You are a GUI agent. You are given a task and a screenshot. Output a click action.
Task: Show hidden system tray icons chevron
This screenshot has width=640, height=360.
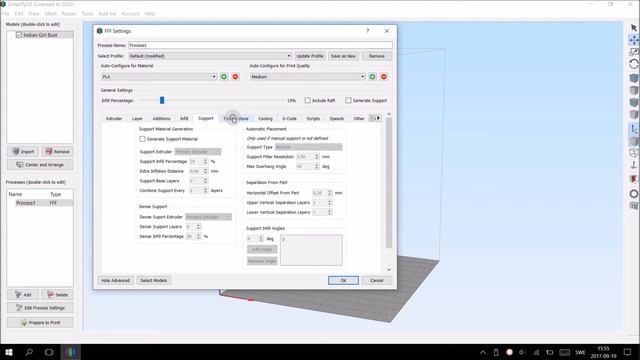[482, 352]
